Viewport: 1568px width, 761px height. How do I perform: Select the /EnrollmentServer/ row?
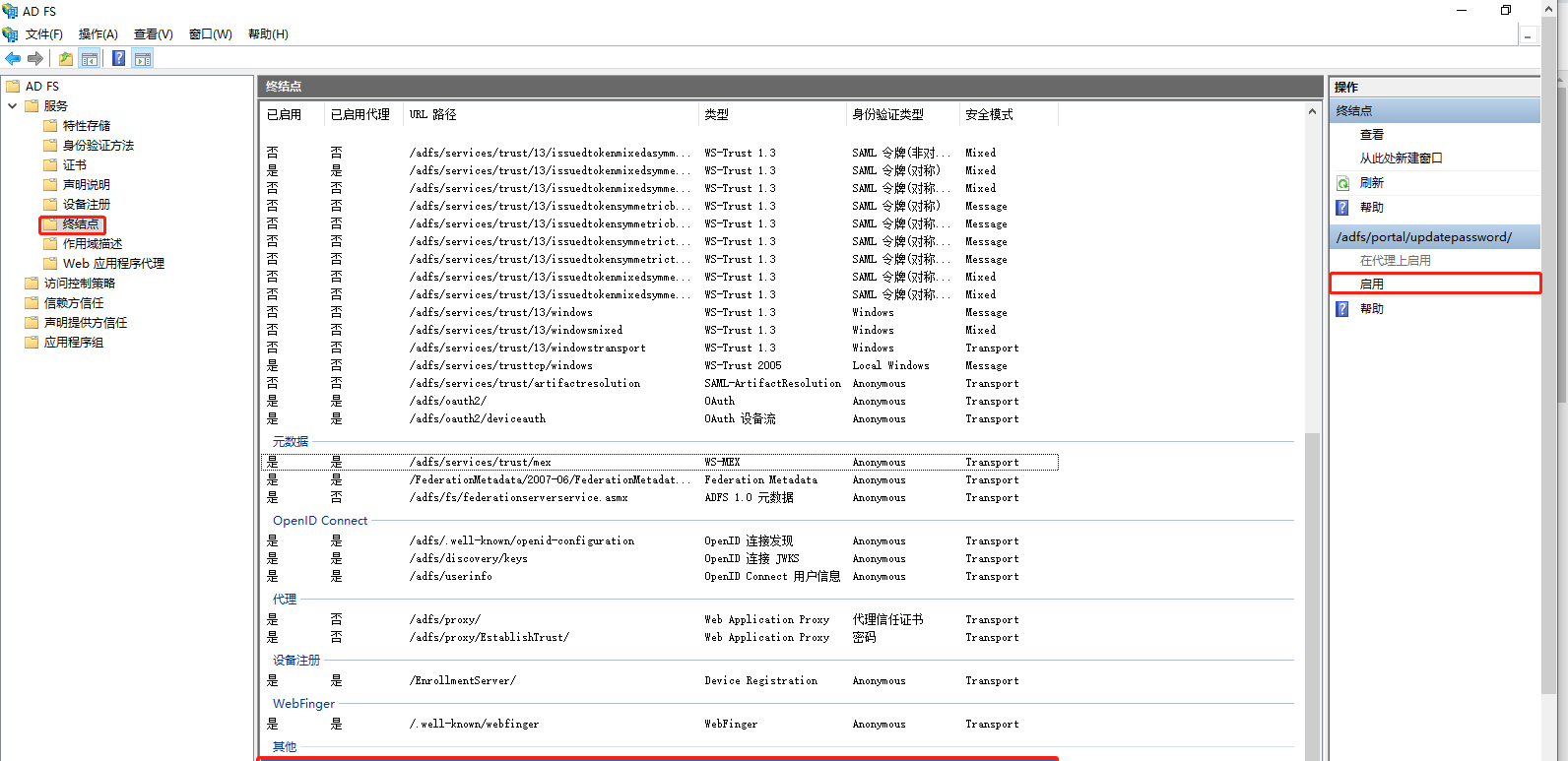660,681
